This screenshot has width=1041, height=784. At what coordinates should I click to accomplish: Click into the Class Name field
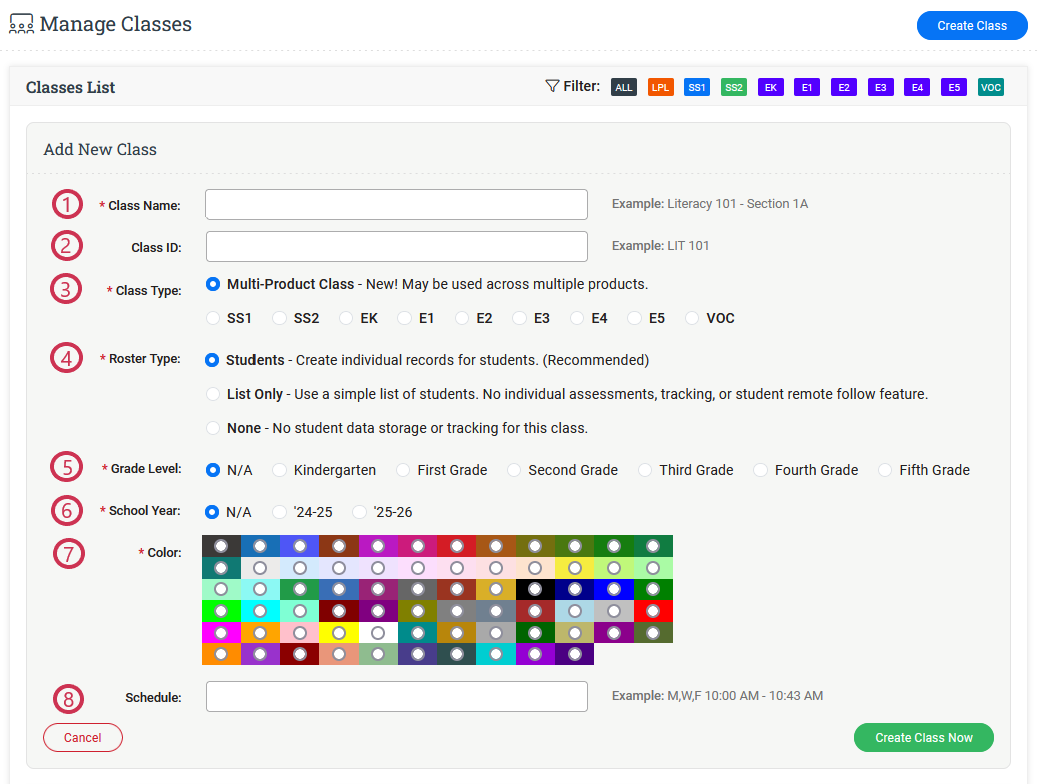(396, 204)
